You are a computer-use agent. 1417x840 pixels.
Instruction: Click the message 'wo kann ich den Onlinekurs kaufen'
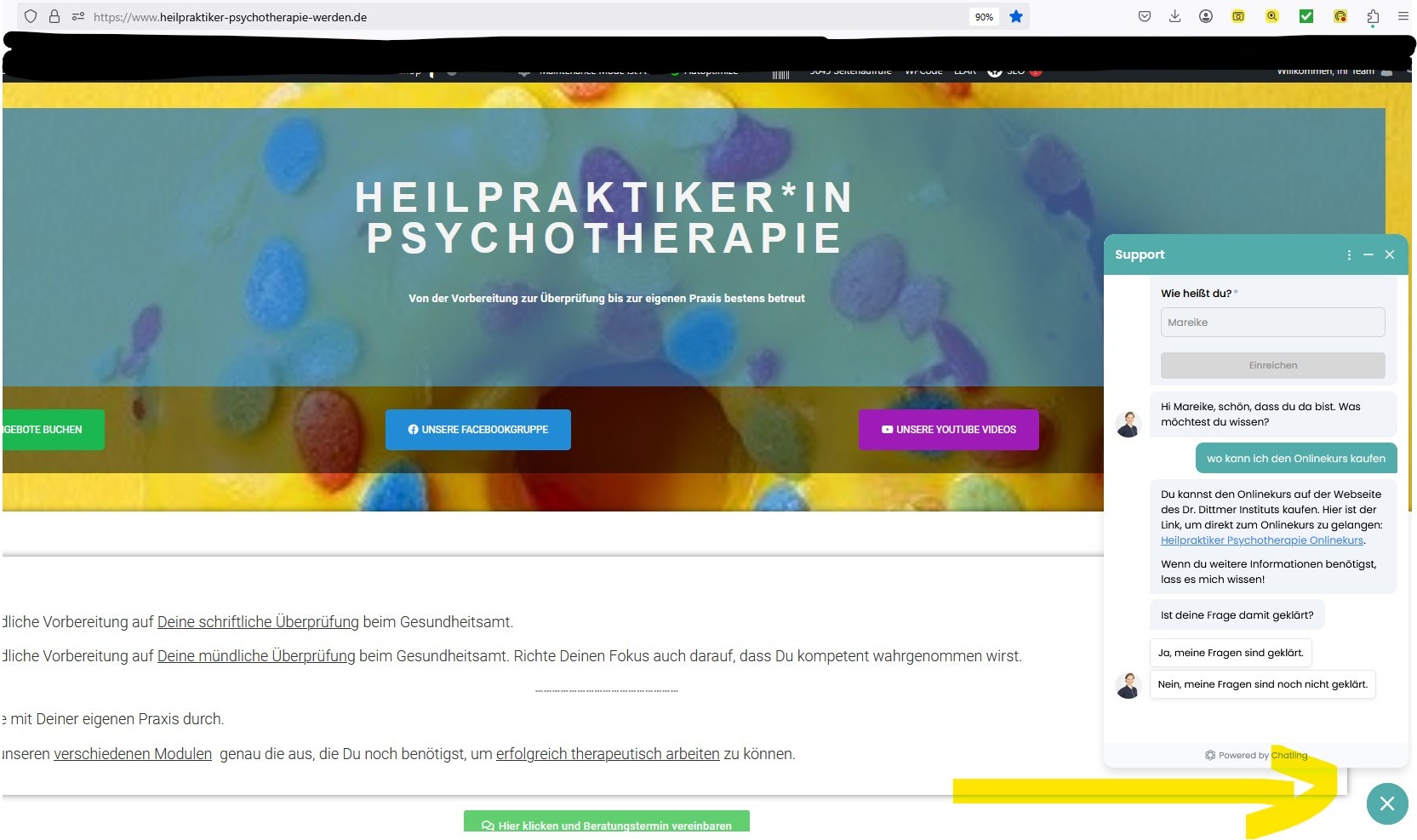point(1296,459)
